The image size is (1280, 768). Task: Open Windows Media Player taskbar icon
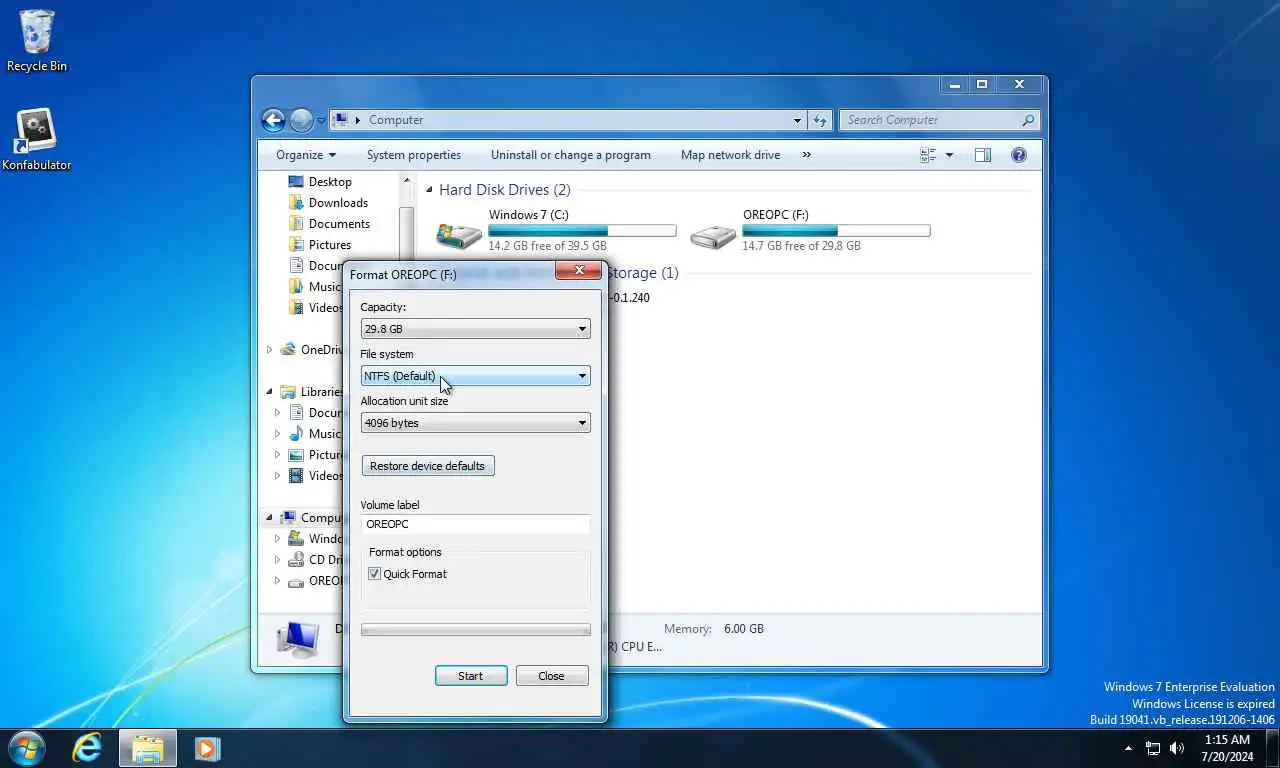pyautogui.click(x=207, y=748)
